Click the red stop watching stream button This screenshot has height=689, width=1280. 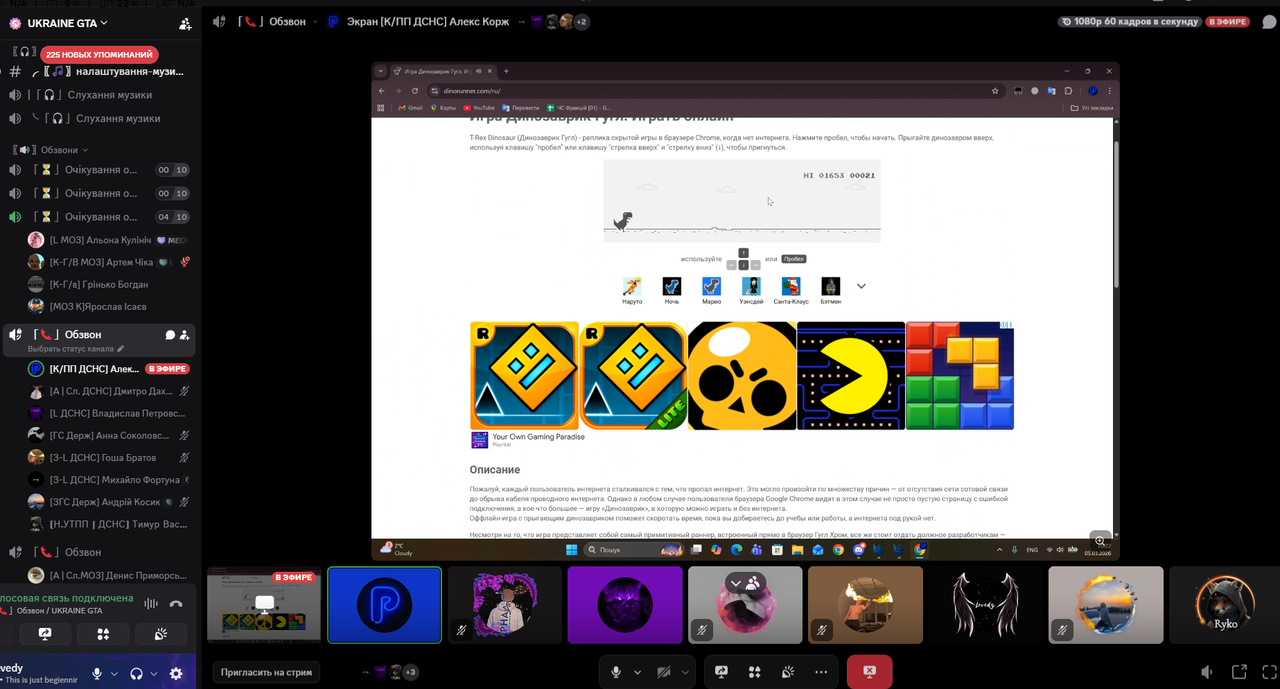coord(869,672)
